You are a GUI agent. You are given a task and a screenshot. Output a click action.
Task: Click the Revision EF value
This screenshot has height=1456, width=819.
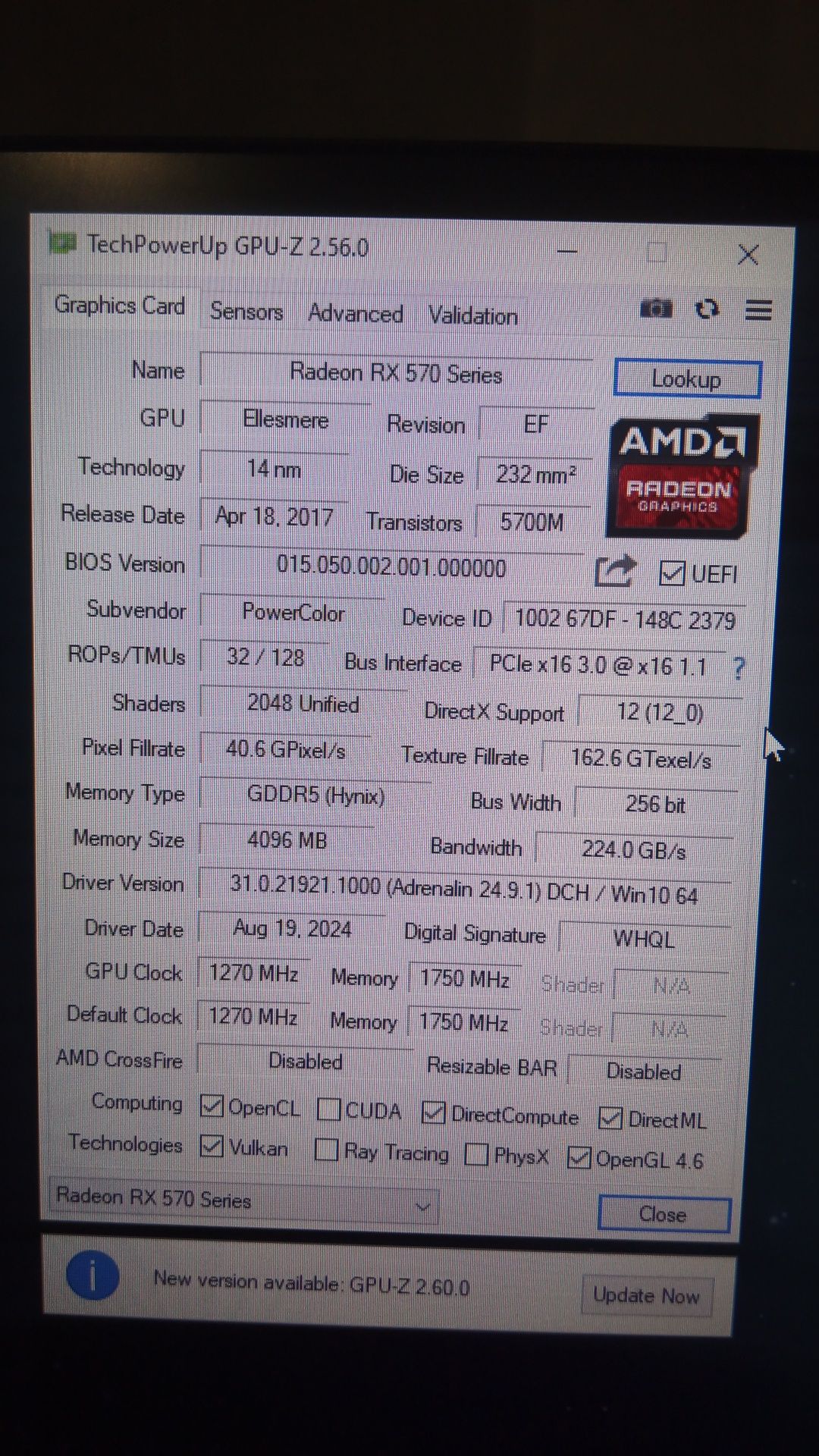pyautogui.click(x=537, y=424)
